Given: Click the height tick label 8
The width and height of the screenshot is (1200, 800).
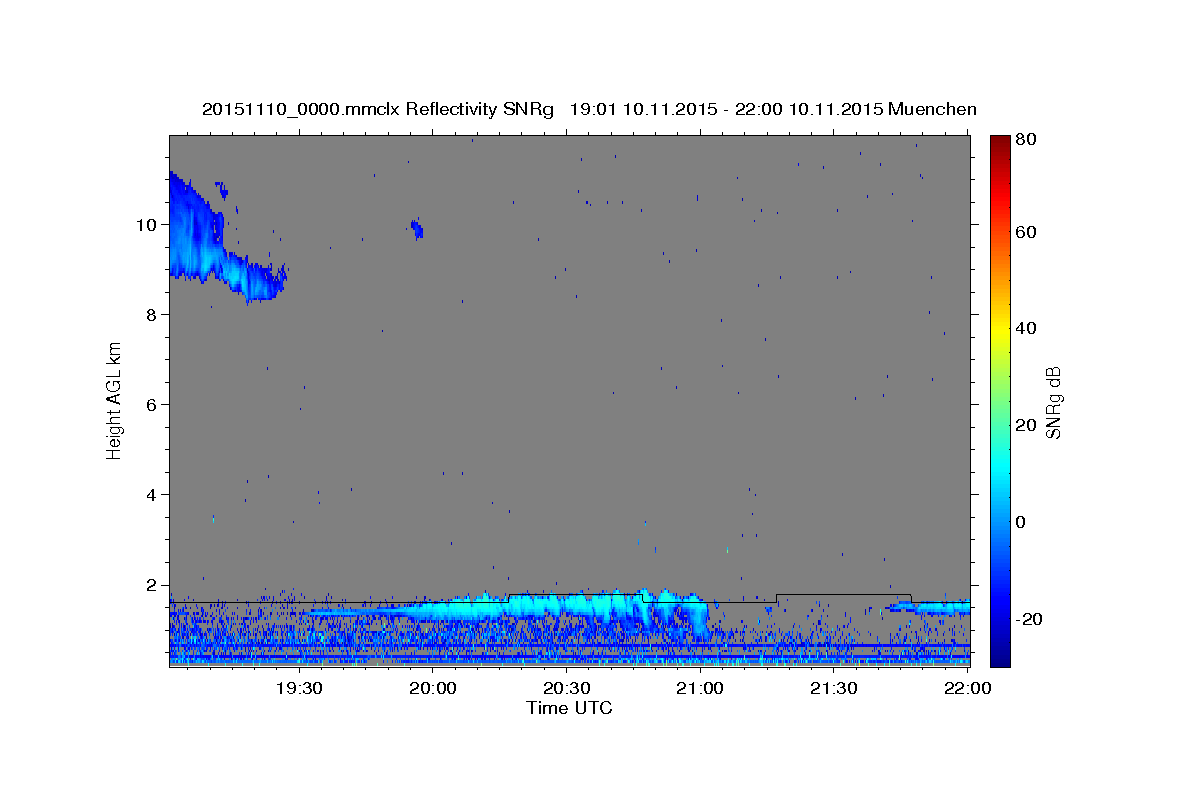Looking at the screenshot, I should [x=153, y=314].
